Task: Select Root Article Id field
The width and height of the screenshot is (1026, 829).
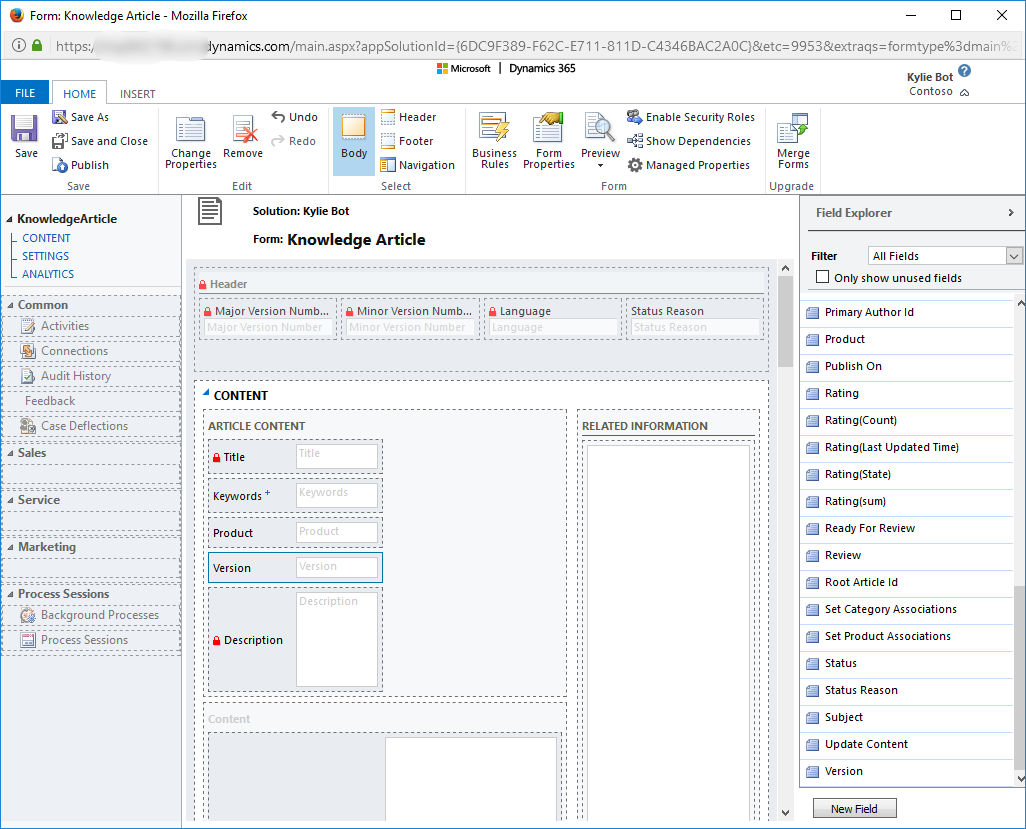Action: click(907, 582)
